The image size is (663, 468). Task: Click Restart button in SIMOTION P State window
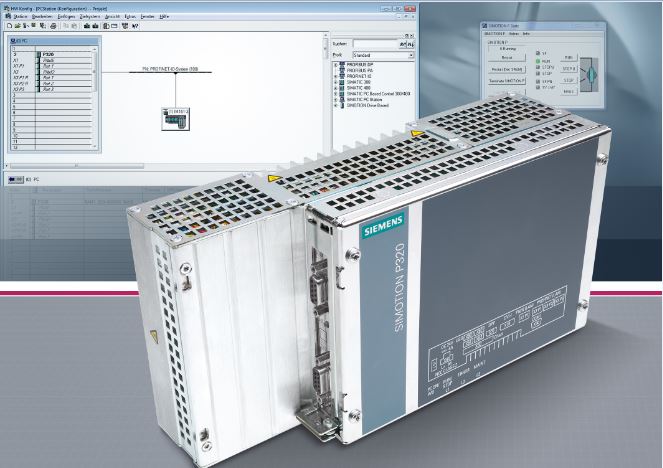click(x=507, y=57)
